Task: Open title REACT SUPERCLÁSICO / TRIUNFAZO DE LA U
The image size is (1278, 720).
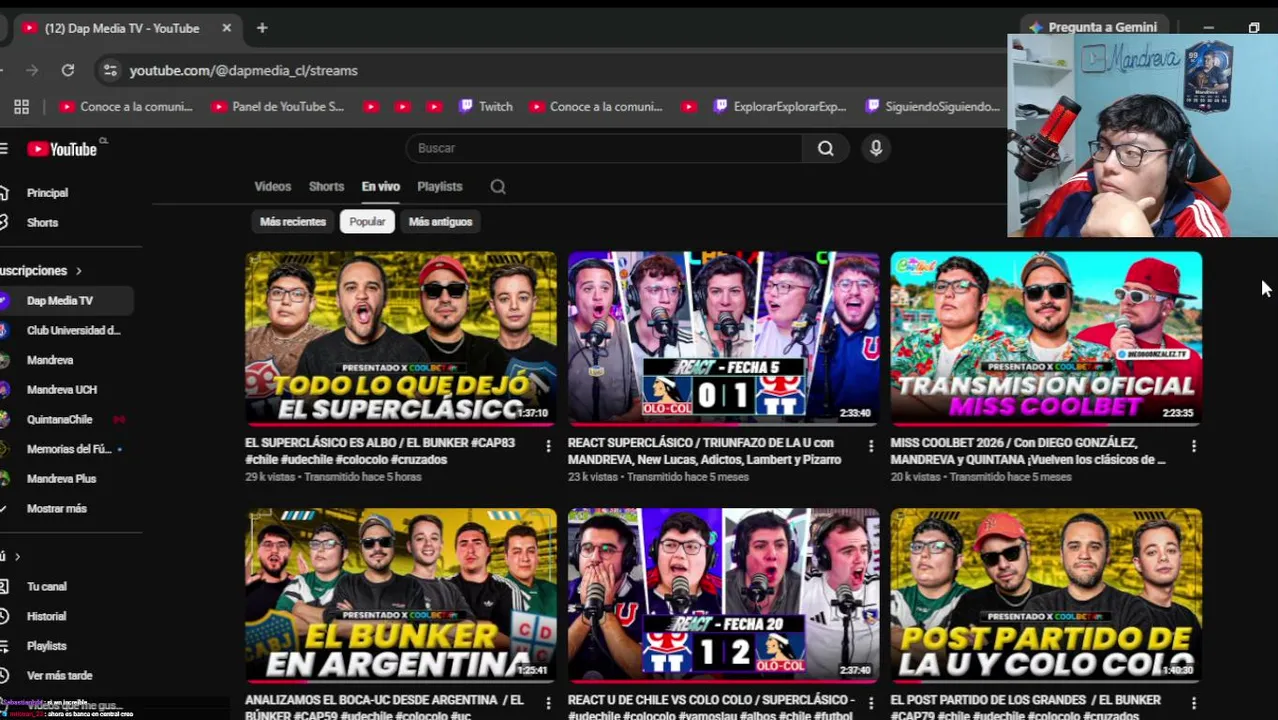Action: (705, 451)
